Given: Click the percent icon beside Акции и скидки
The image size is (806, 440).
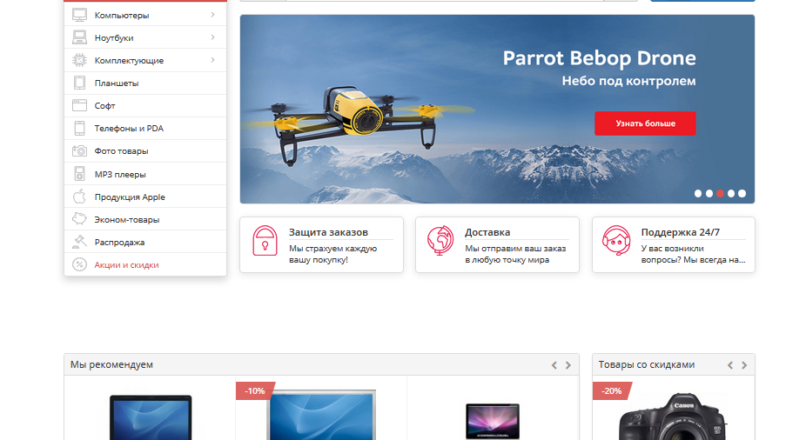Looking at the screenshot, I should tap(79, 264).
